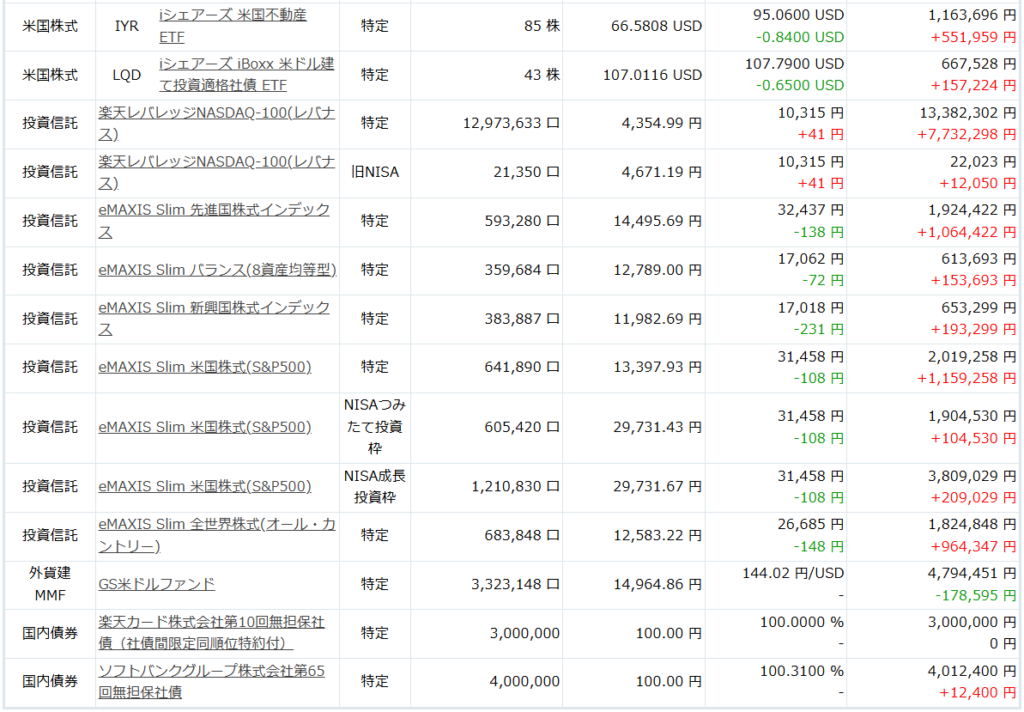Click average cost 29,731.43 円
Screen dimensions: 1024x712
(658, 427)
